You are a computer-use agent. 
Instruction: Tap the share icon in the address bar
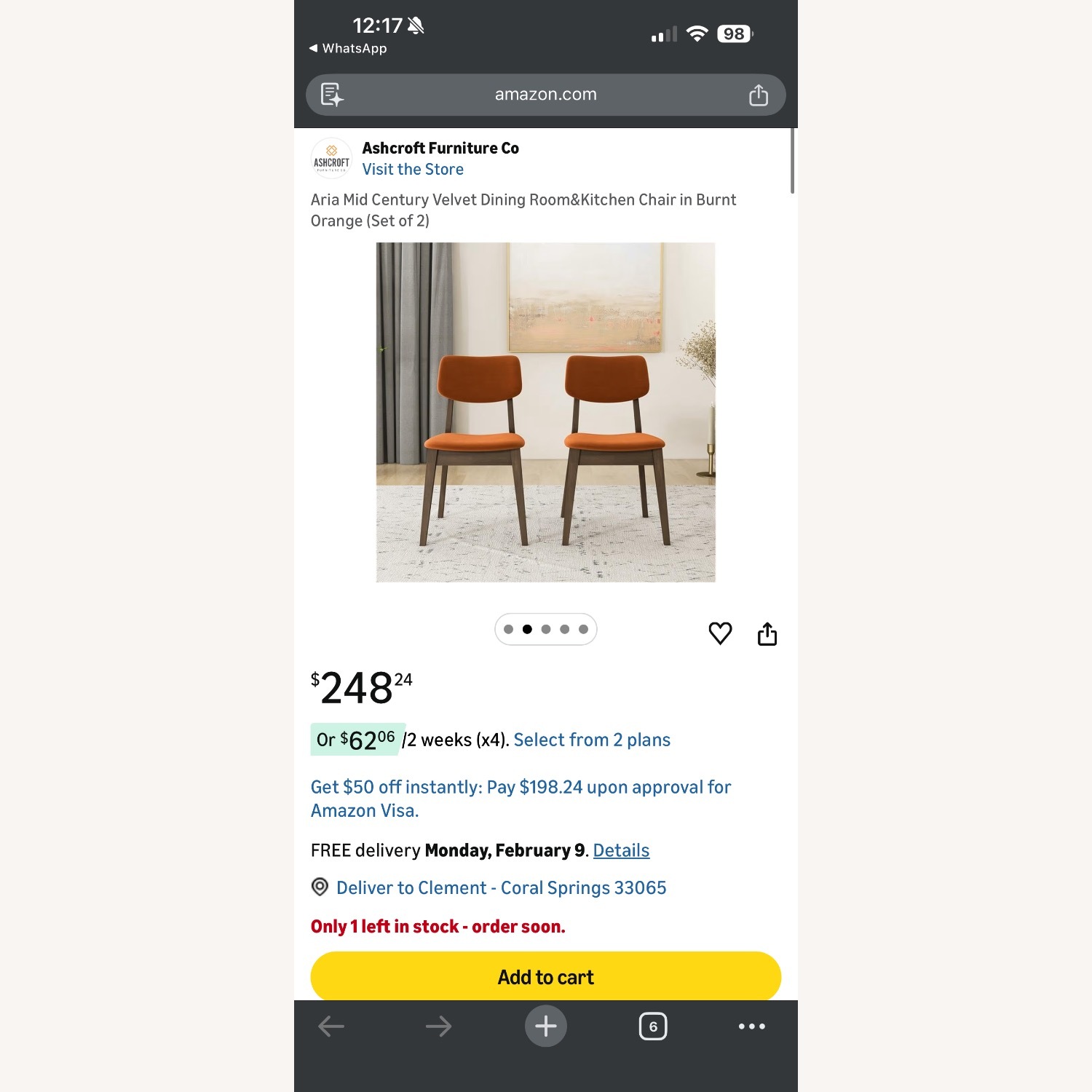(759, 95)
